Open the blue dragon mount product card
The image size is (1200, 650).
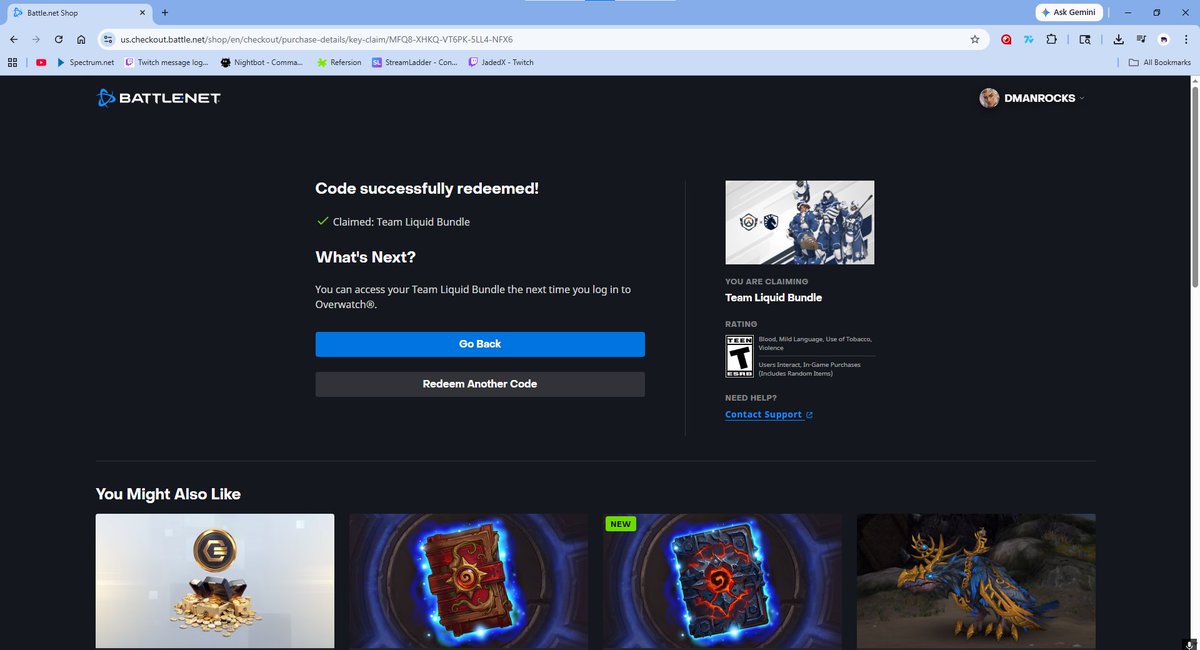976,581
